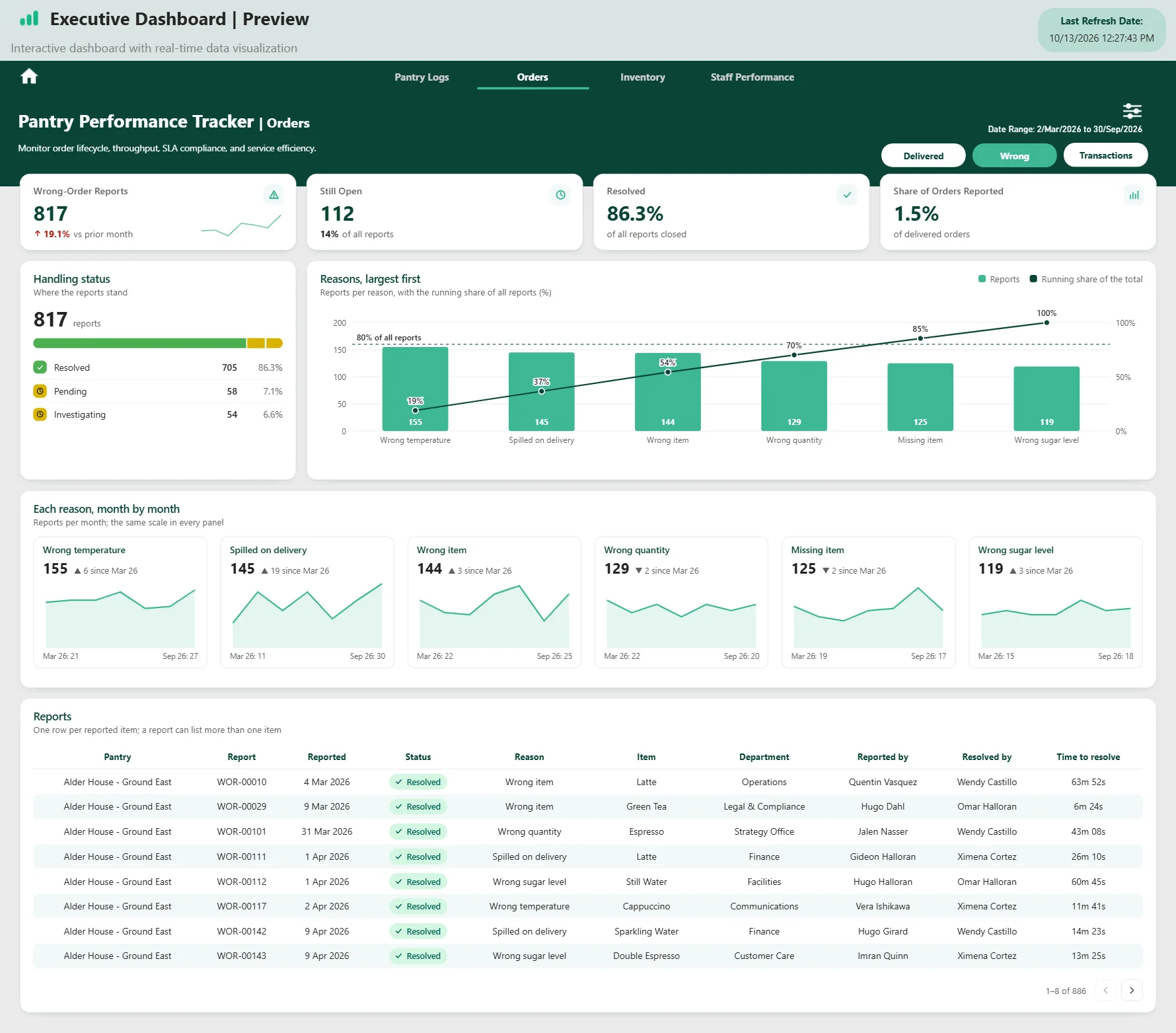
Task: Switch to the Transactions view
Action: [1105, 156]
